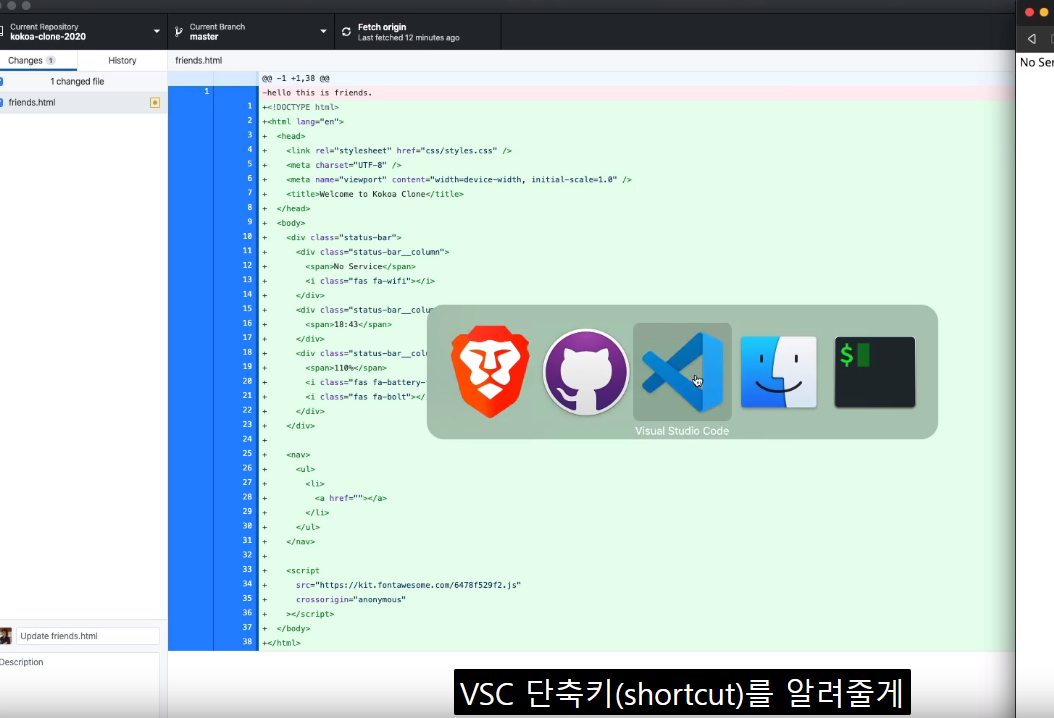The image size is (1054, 718).
Task: Click the friends.html diff header path
Action: pyautogui.click(x=198, y=61)
